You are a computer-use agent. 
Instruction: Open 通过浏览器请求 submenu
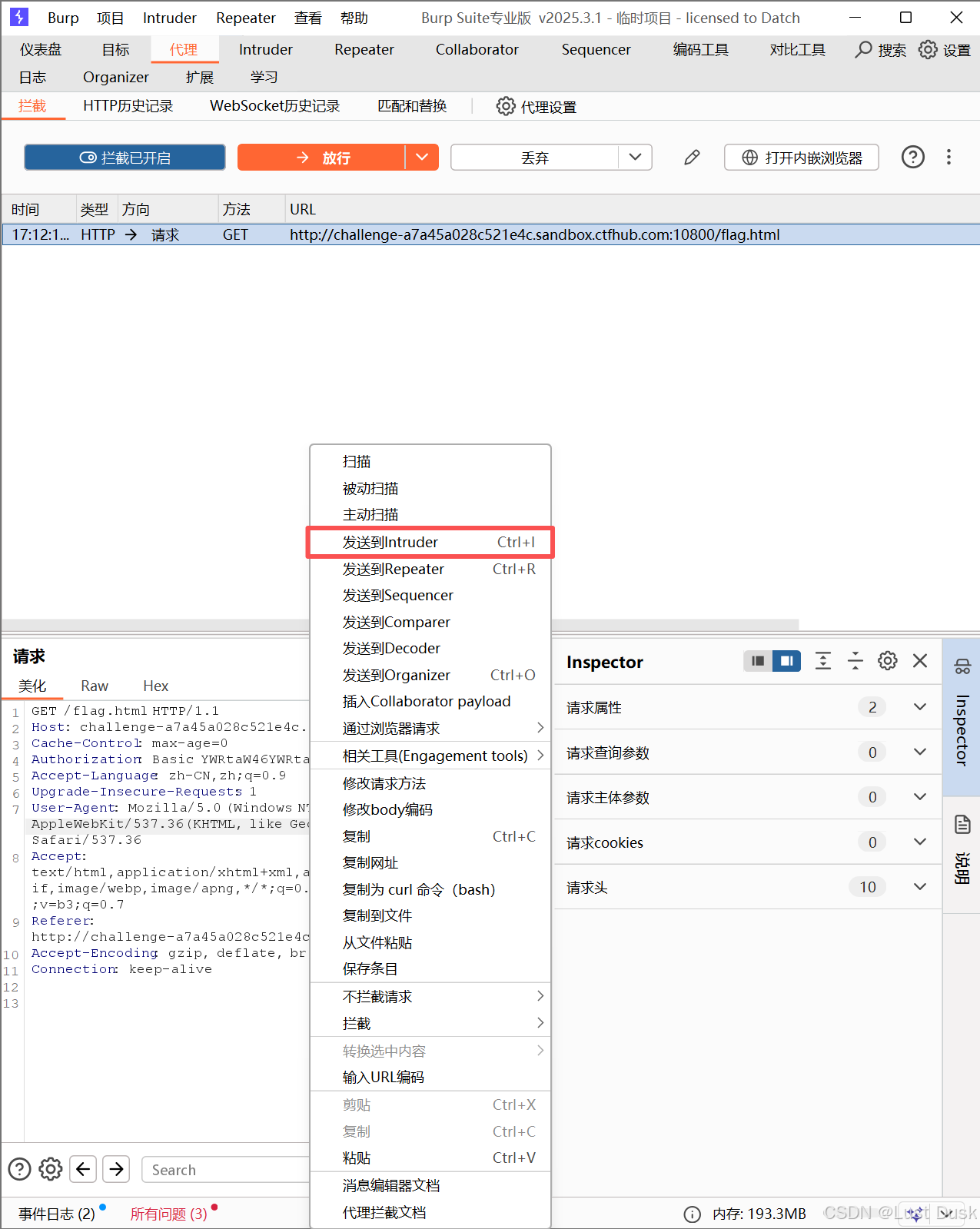(430, 728)
